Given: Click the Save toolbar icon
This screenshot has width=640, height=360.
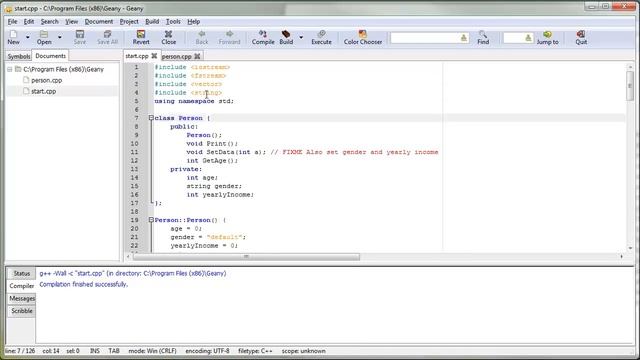Looking at the screenshot, I should tap(80, 37).
